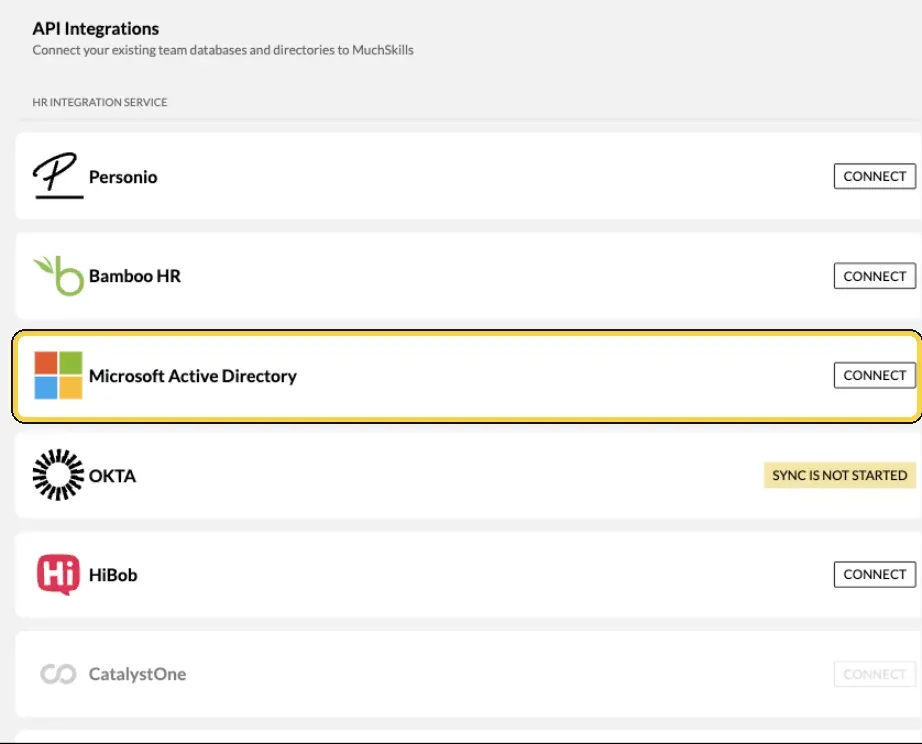This screenshot has width=922, height=744.
Task: Click the CatalystOne infinity logo
Action: [58, 673]
